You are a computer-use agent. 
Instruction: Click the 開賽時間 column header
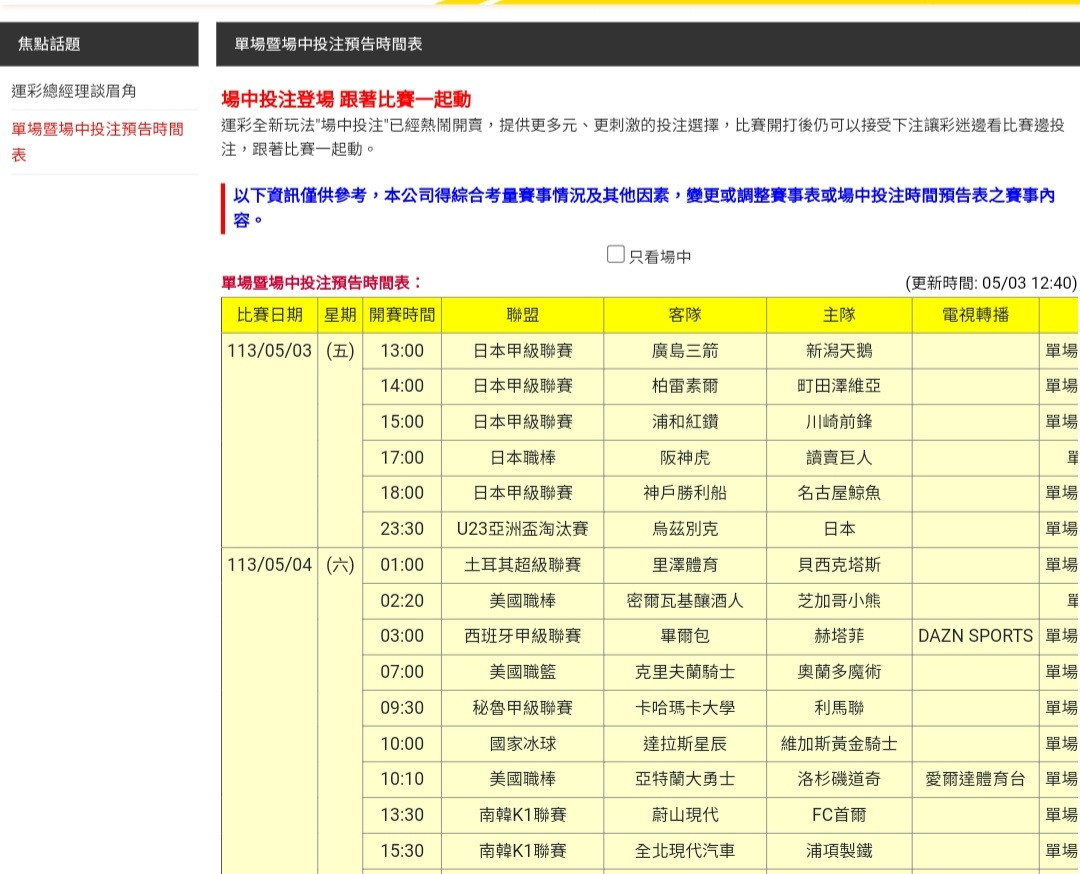click(402, 315)
